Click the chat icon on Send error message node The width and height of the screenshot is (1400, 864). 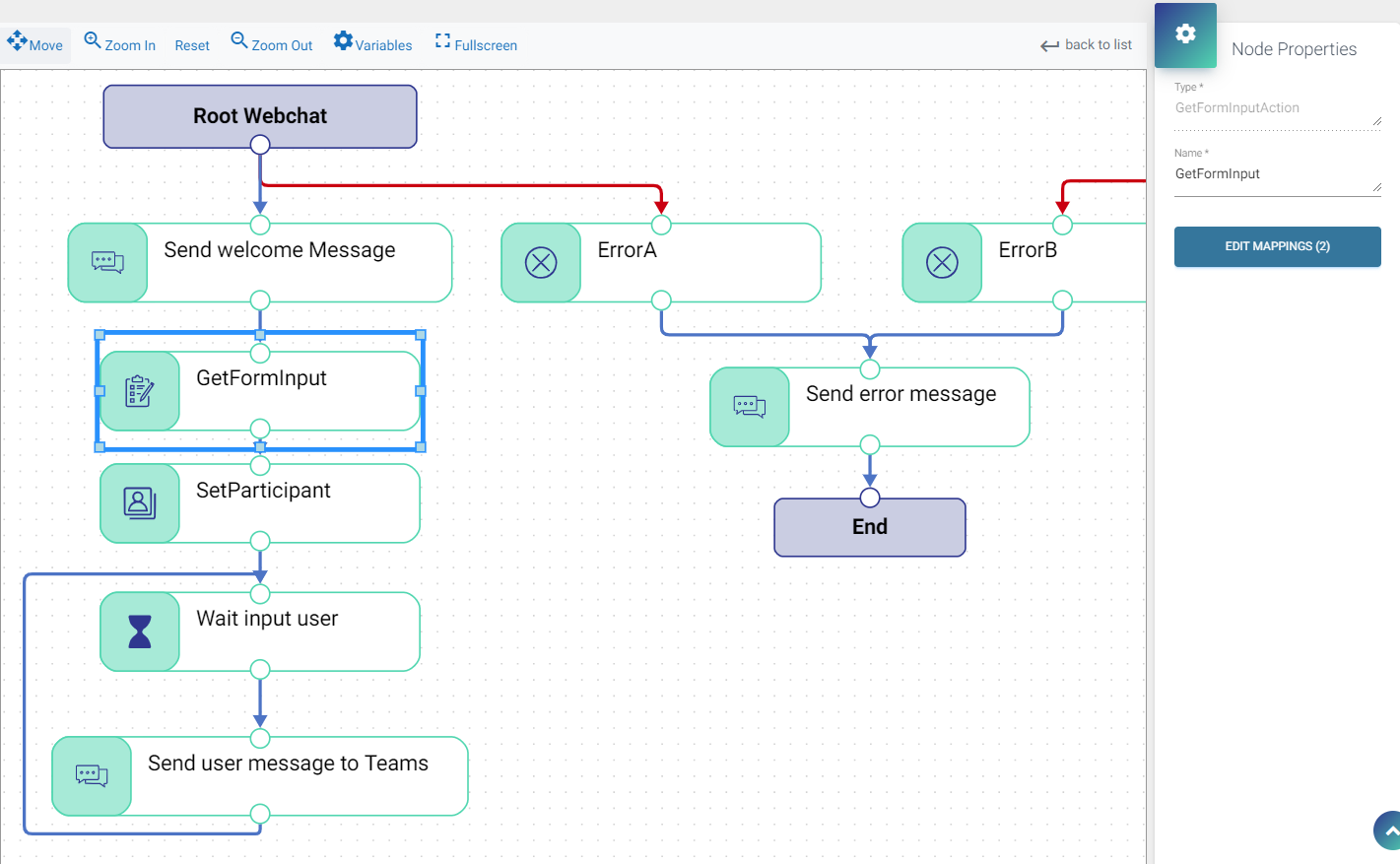(750, 407)
